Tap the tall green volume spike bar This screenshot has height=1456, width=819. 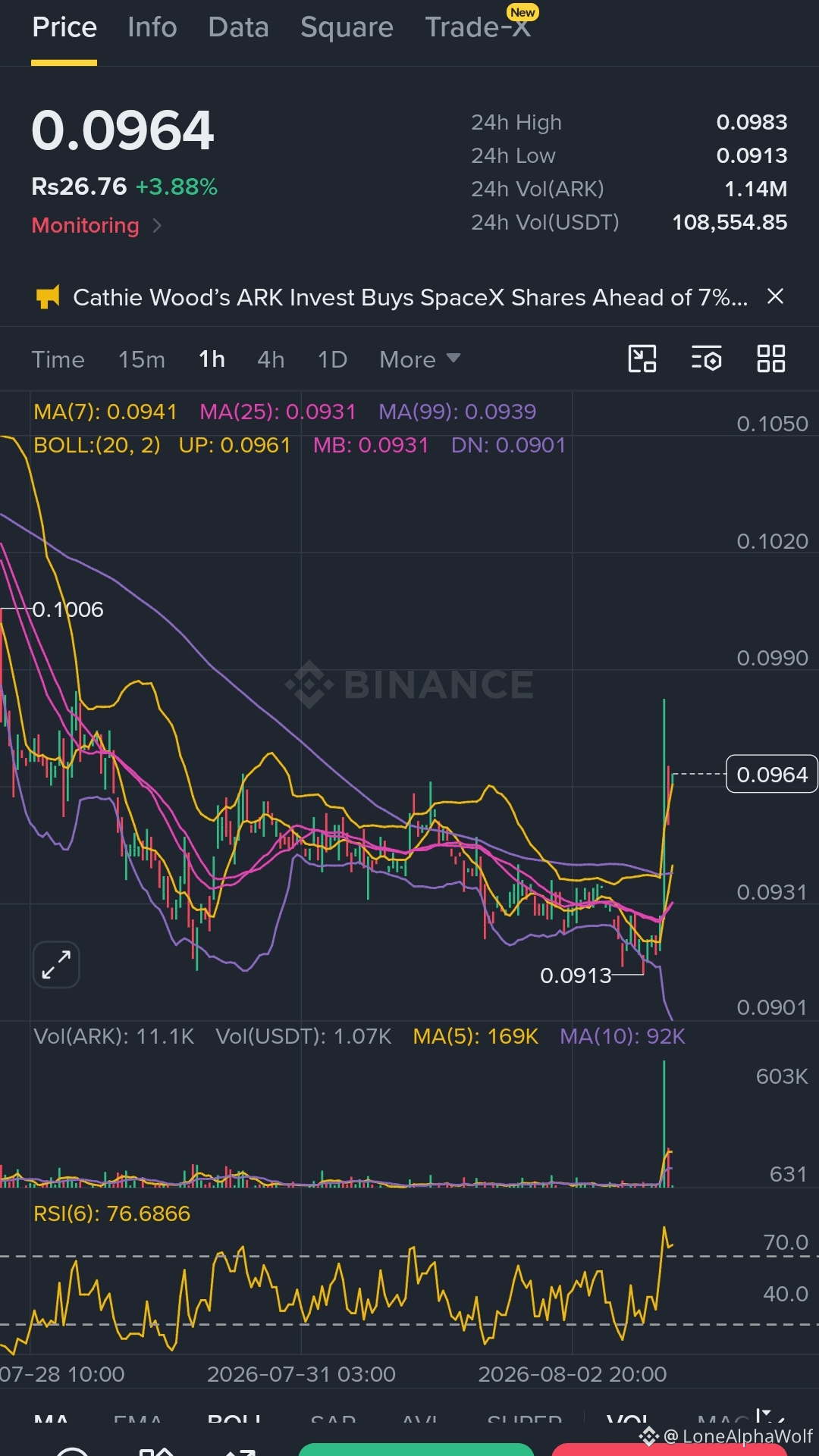click(x=664, y=1123)
